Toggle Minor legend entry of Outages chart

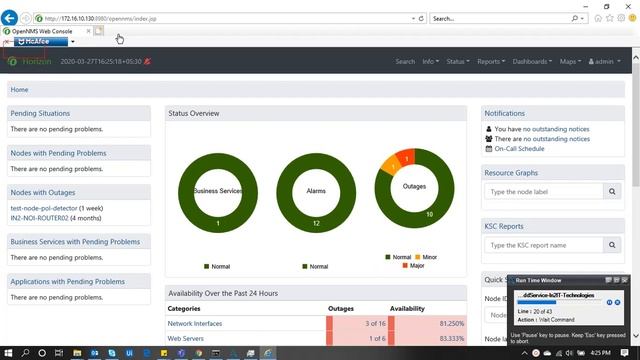tap(426, 257)
